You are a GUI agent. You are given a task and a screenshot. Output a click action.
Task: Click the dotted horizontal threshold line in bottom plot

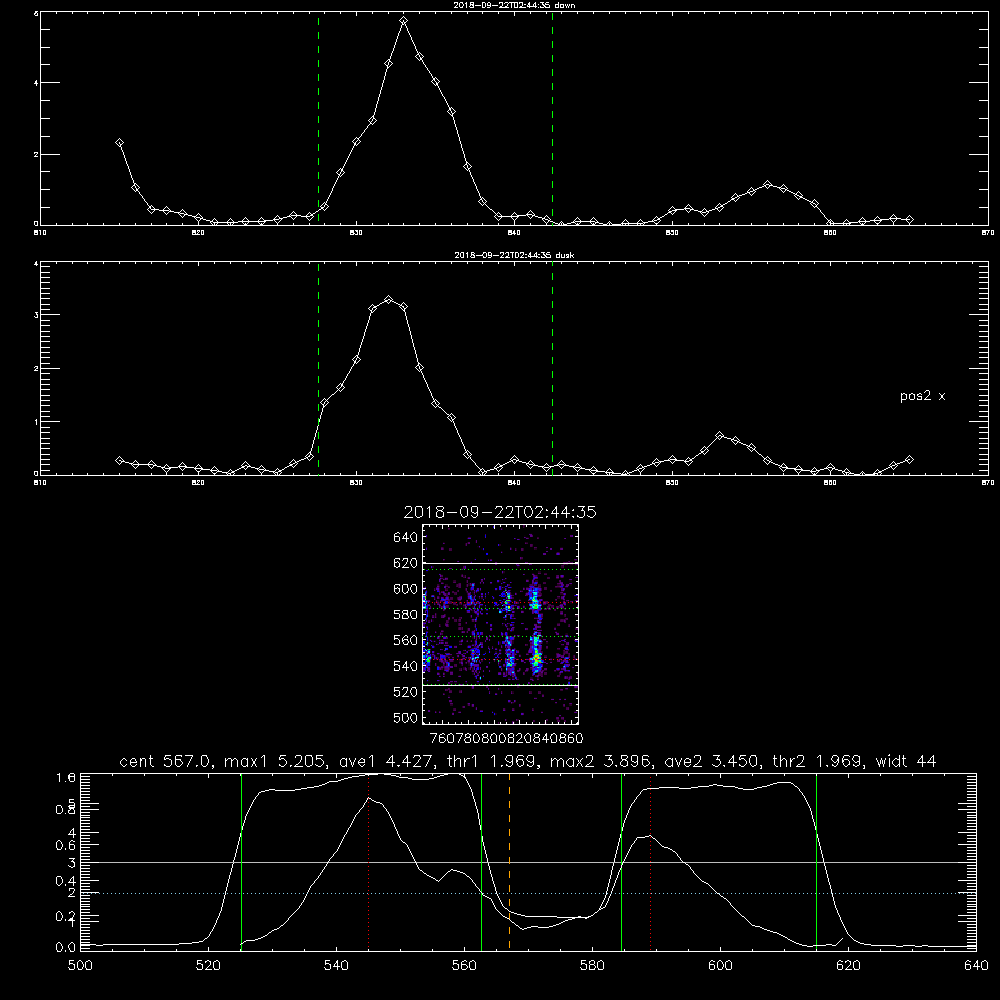[529, 893]
